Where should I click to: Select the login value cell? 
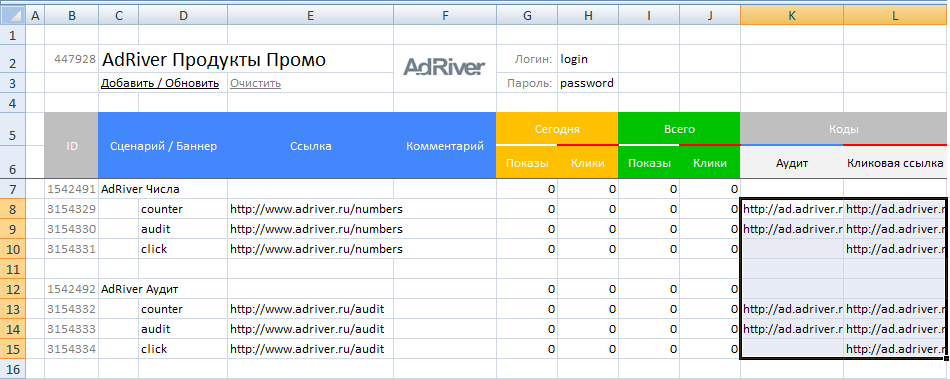tap(587, 59)
